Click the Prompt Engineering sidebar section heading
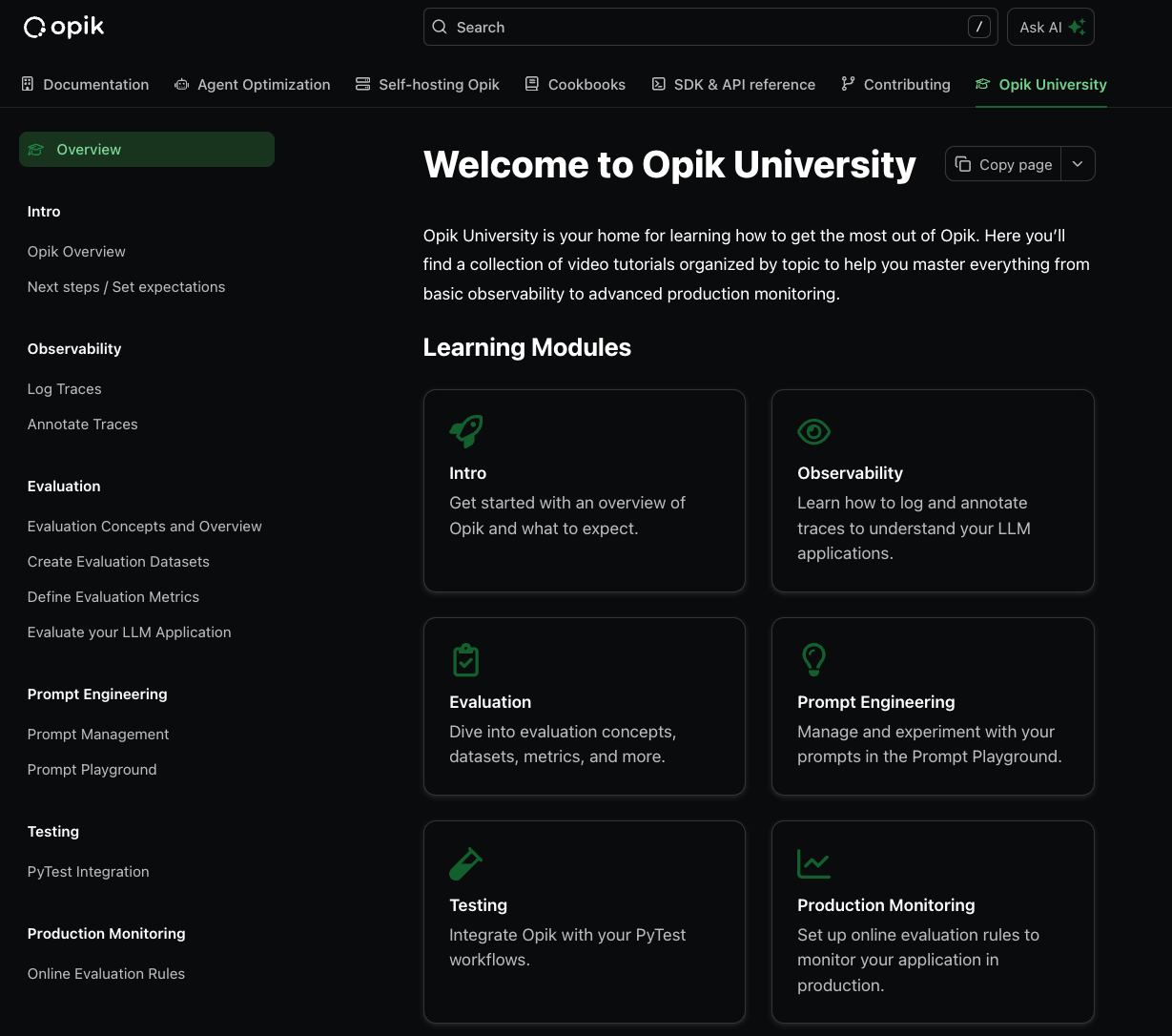Screen dimensions: 1172x1036 coord(97,694)
